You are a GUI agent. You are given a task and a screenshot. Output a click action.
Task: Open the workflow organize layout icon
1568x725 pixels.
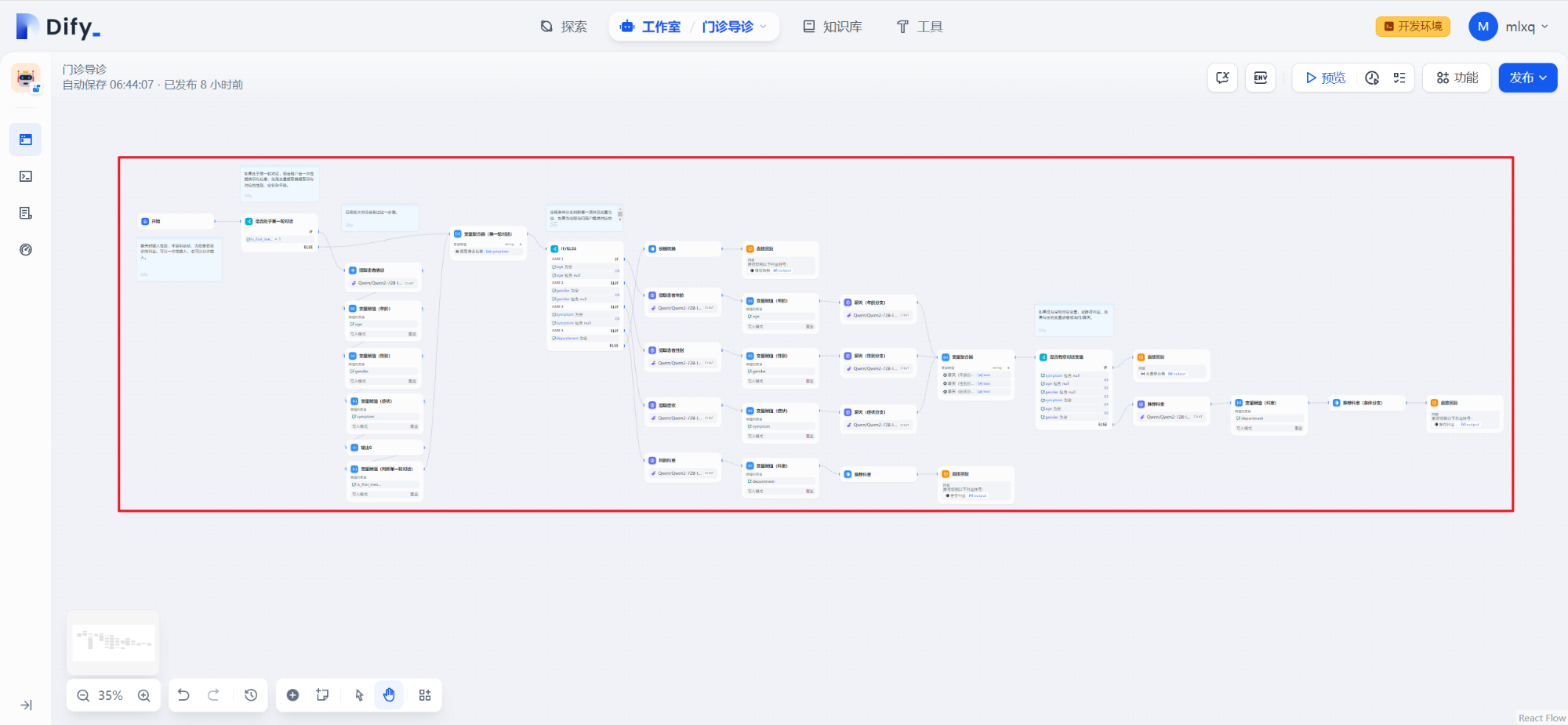click(x=425, y=694)
